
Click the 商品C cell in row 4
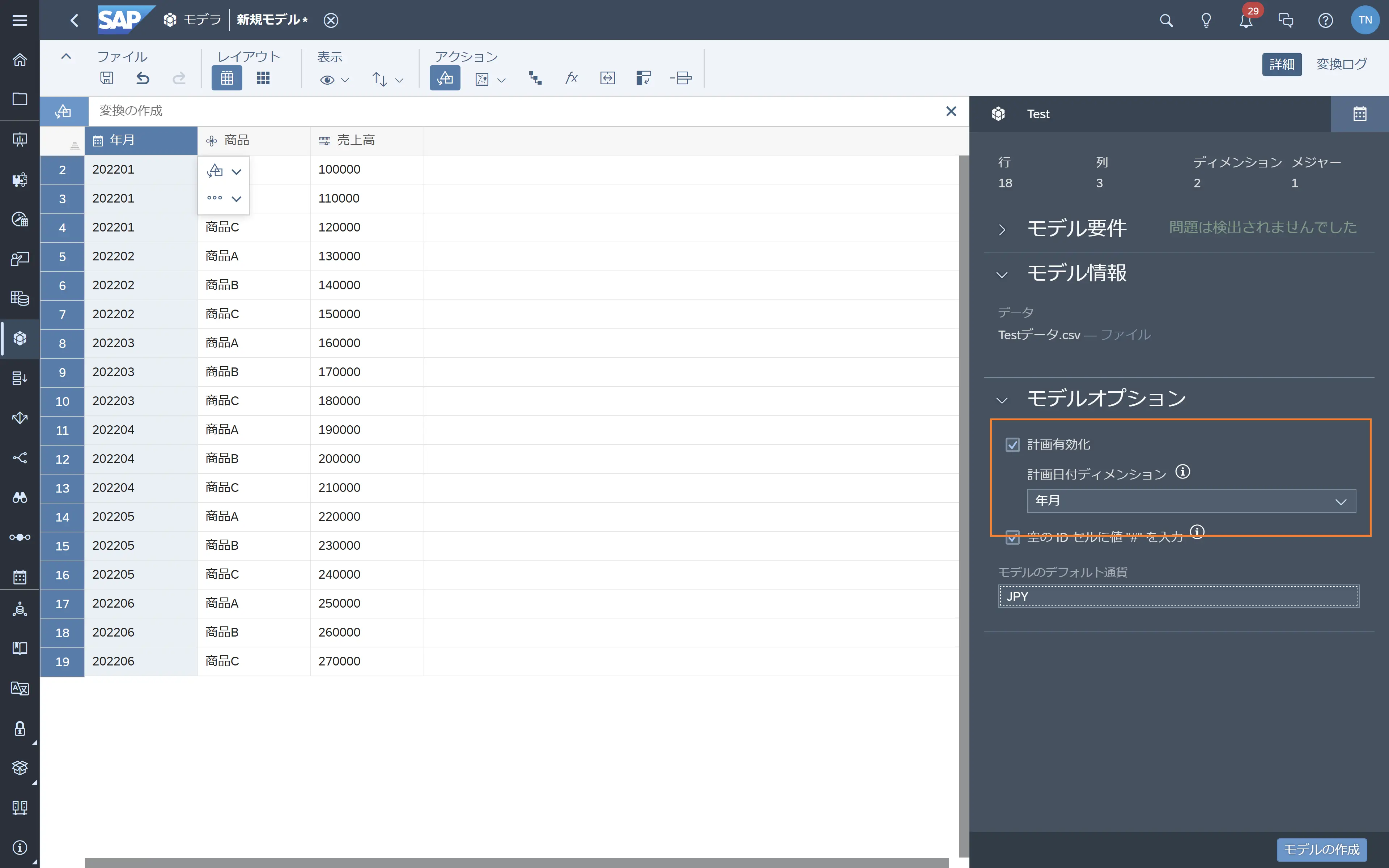[x=254, y=227]
